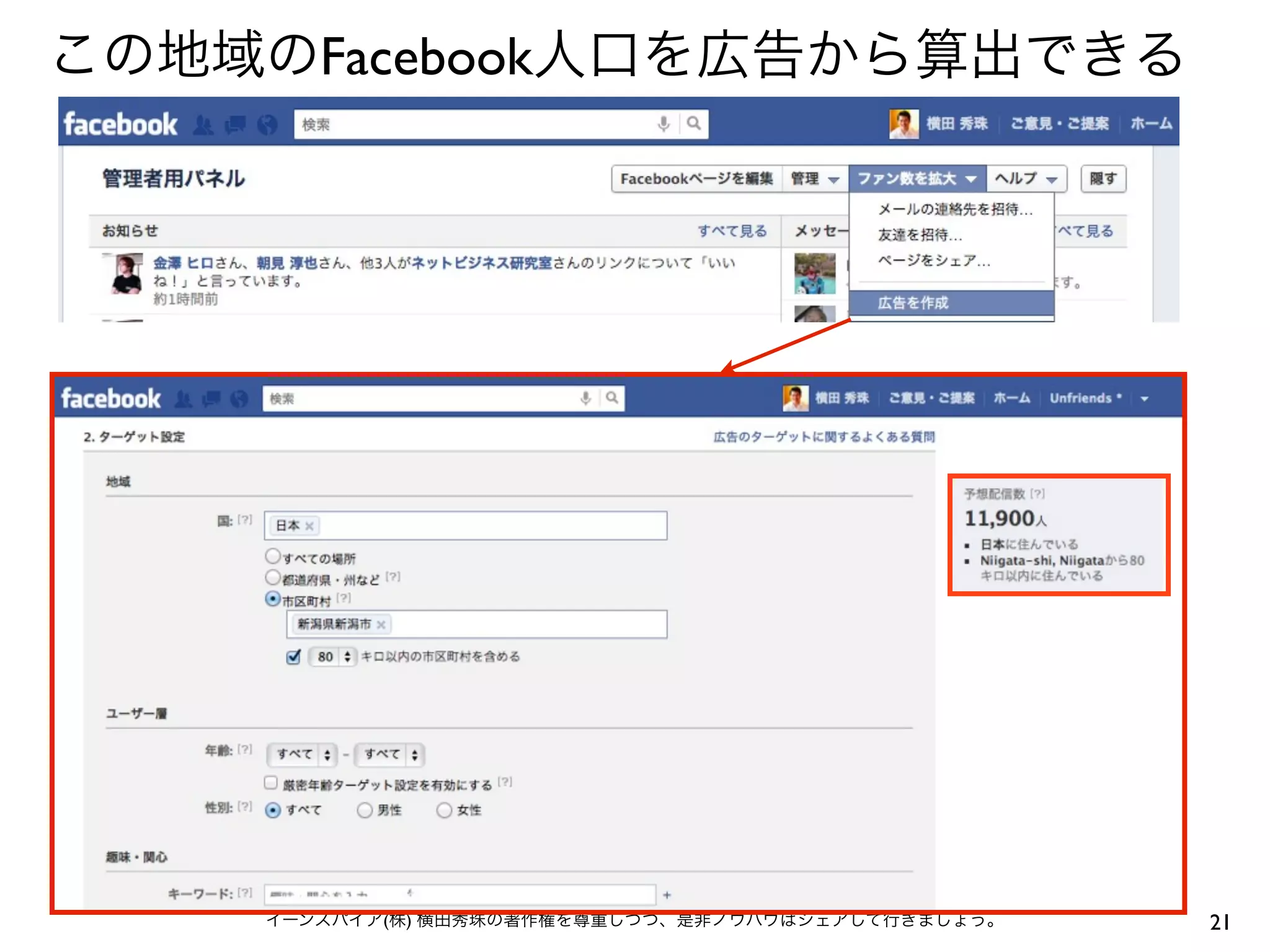Open ネットビジネス研究室 link

pos(481,263)
